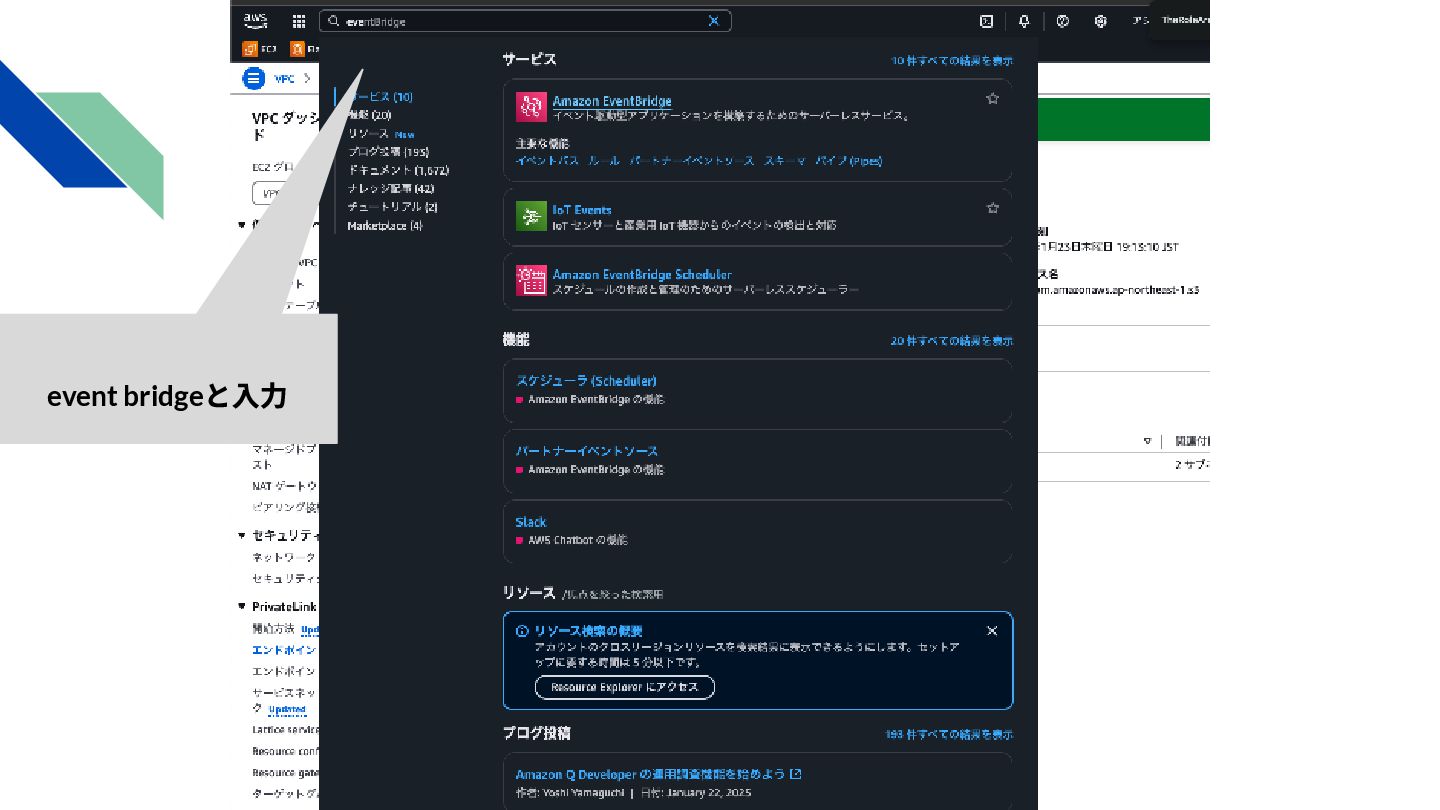1440x810 pixels.
Task: Open ターゲットグループ sidebar item
Action: pos(285,793)
